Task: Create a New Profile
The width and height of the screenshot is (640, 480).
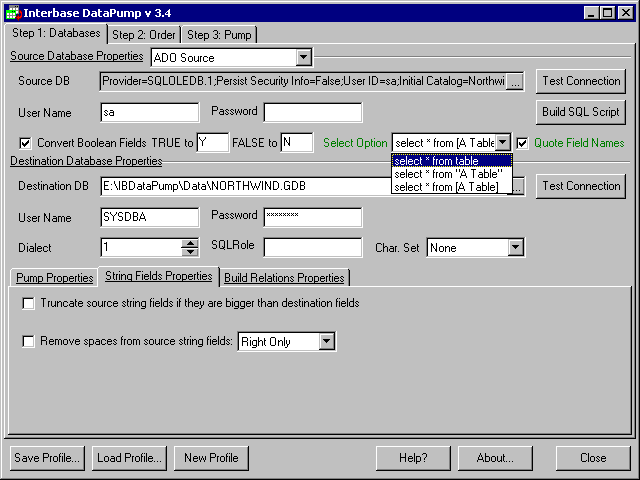Action: pos(211,458)
